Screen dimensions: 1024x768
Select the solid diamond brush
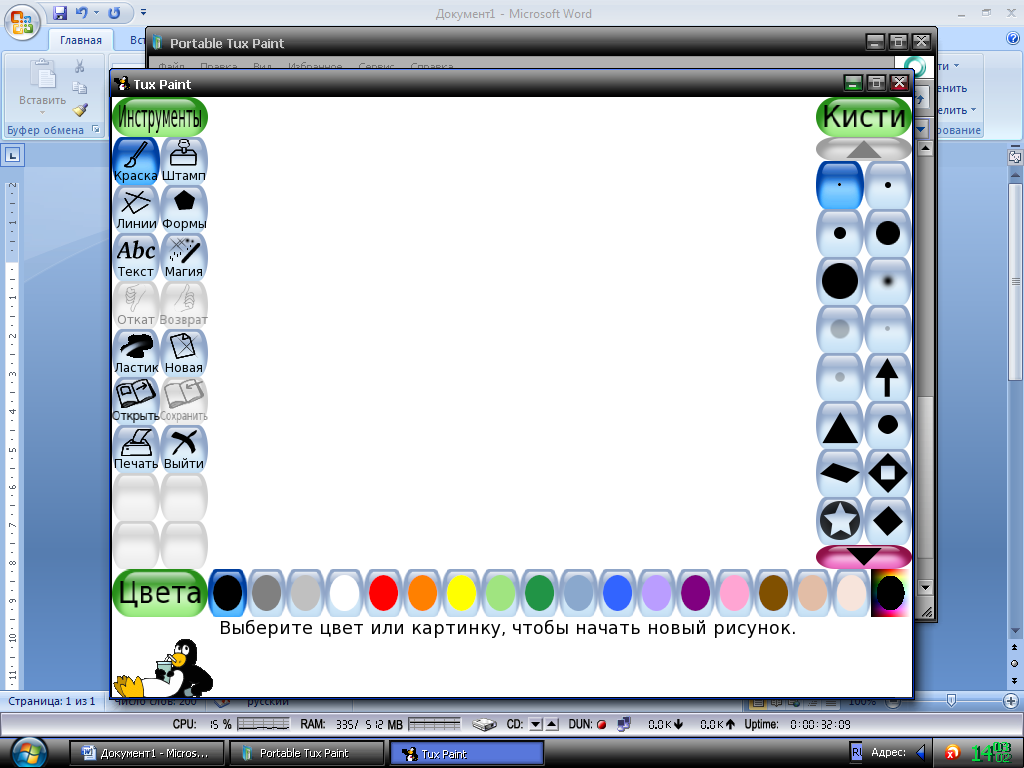point(888,521)
